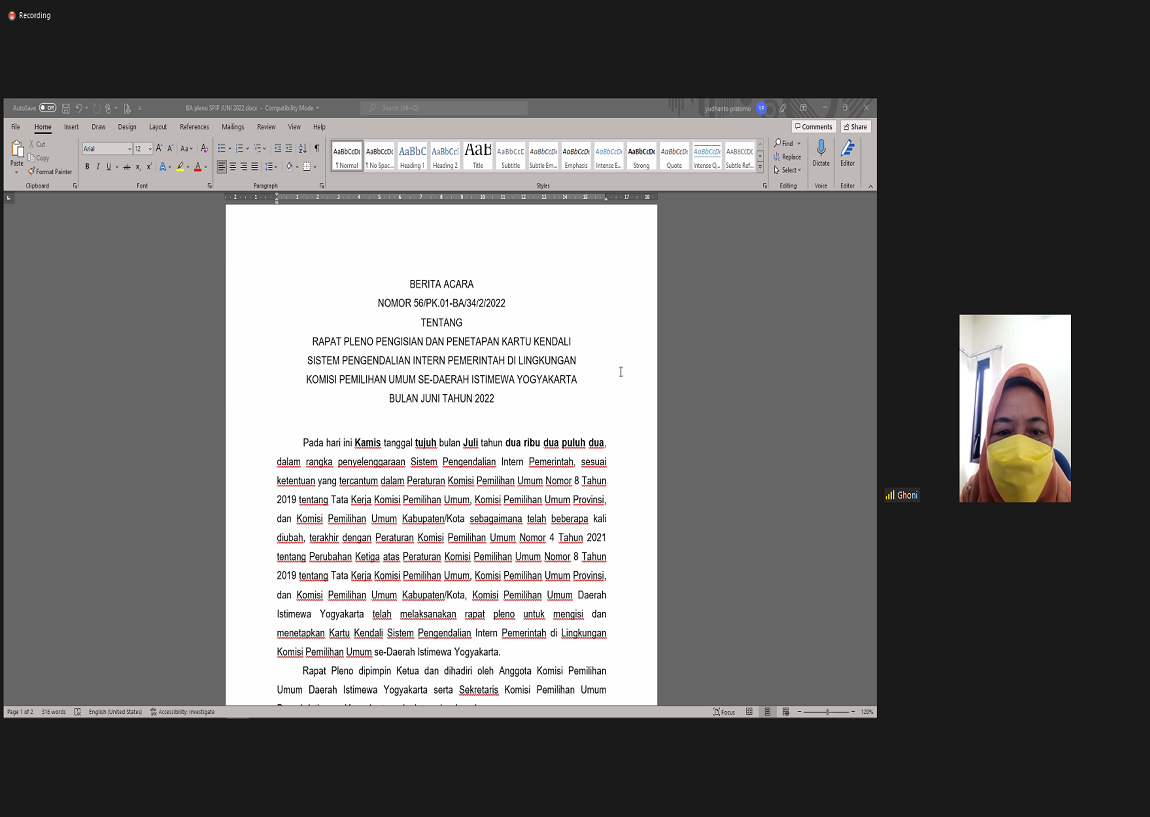Click the Justify alignment icon

click(x=255, y=167)
